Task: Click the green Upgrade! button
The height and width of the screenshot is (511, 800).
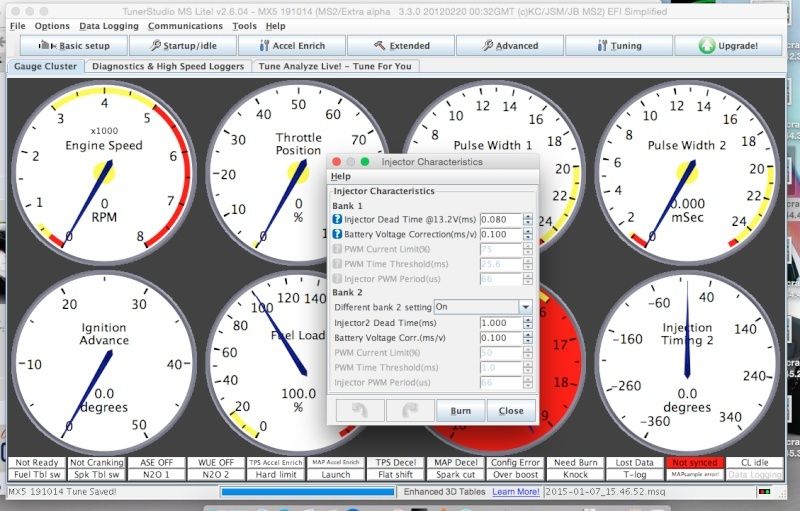Action: [728, 45]
